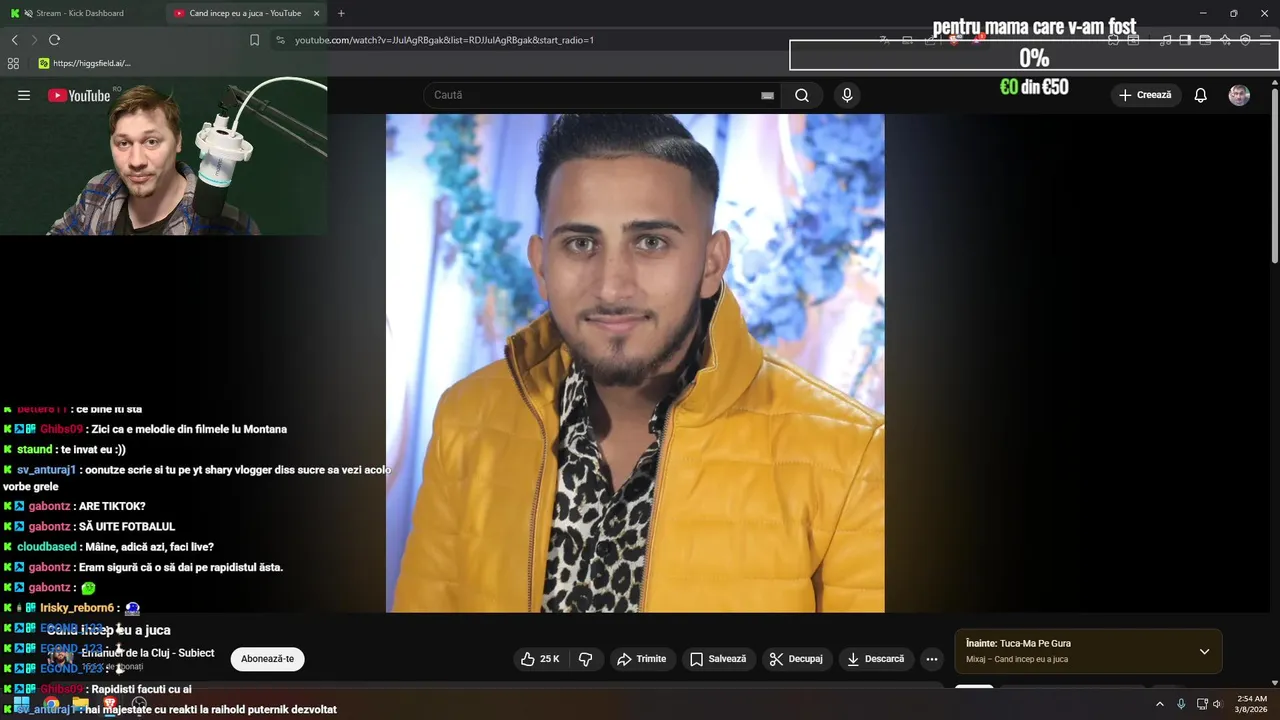Open more actions three-dot menu
Screen dimensions: 1280x720
(x=932, y=659)
